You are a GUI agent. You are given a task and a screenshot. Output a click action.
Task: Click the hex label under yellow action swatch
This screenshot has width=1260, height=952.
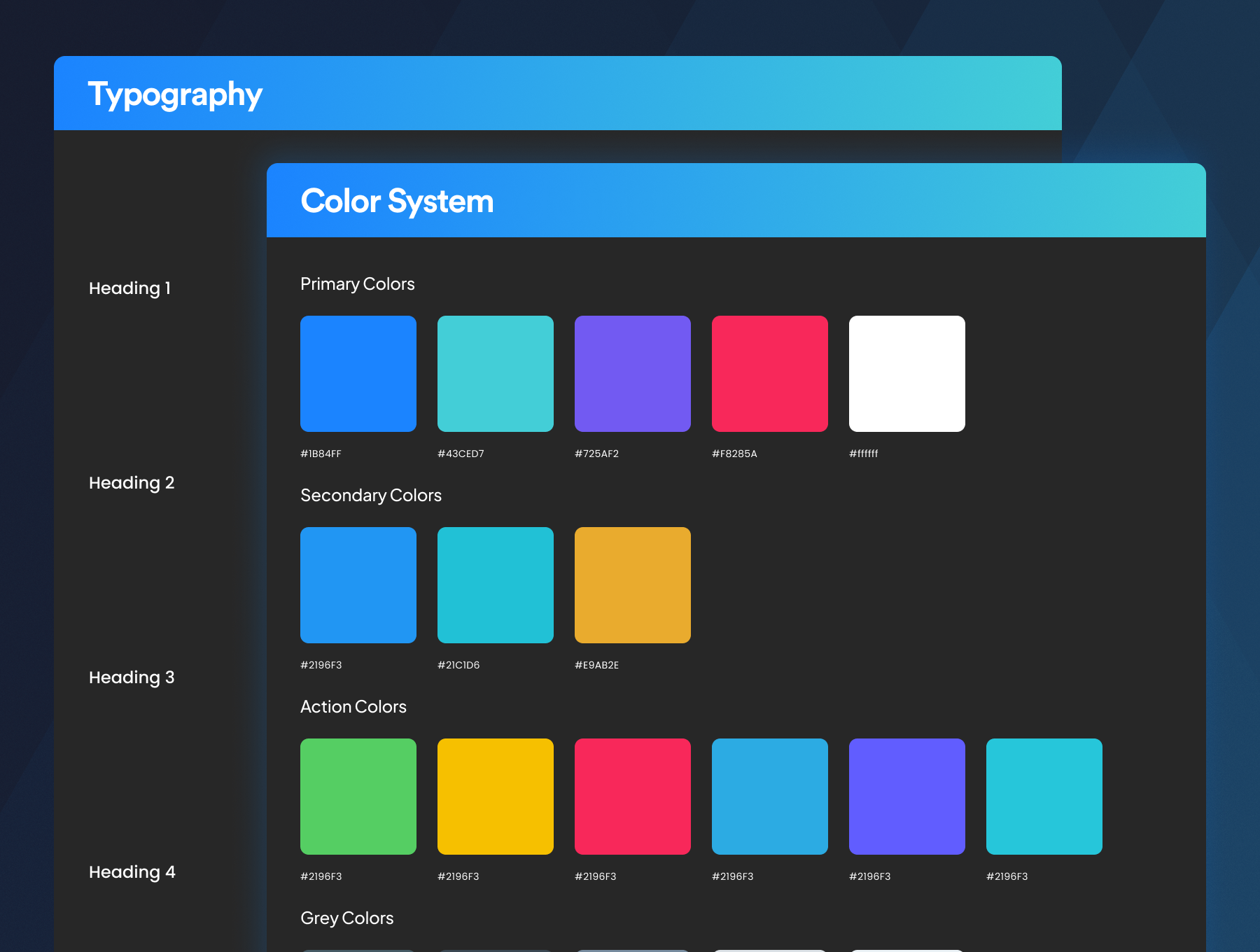click(x=458, y=876)
